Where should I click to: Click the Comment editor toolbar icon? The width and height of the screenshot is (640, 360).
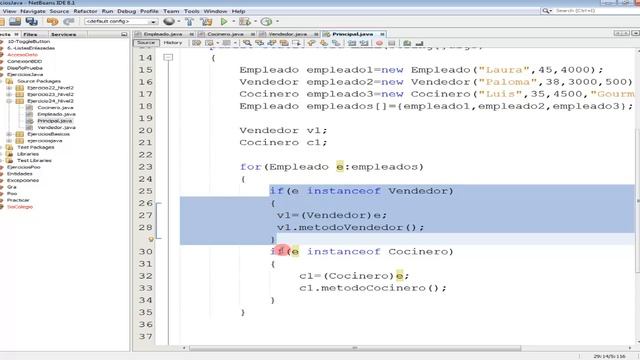click(x=407, y=43)
